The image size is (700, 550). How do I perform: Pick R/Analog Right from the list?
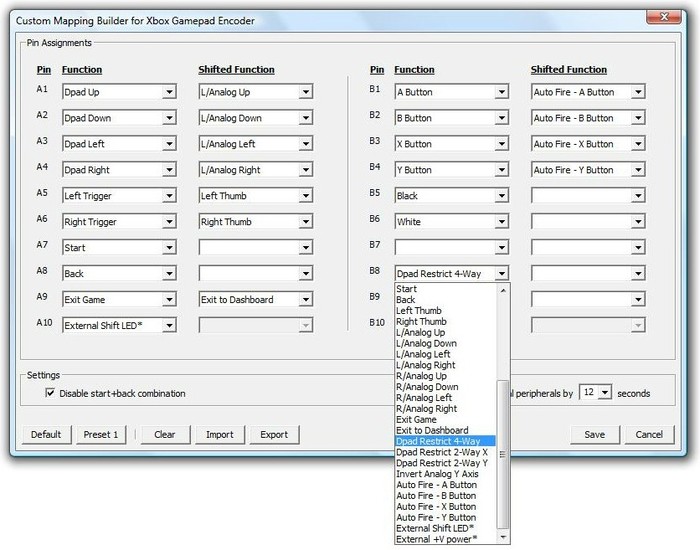[x=446, y=408]
